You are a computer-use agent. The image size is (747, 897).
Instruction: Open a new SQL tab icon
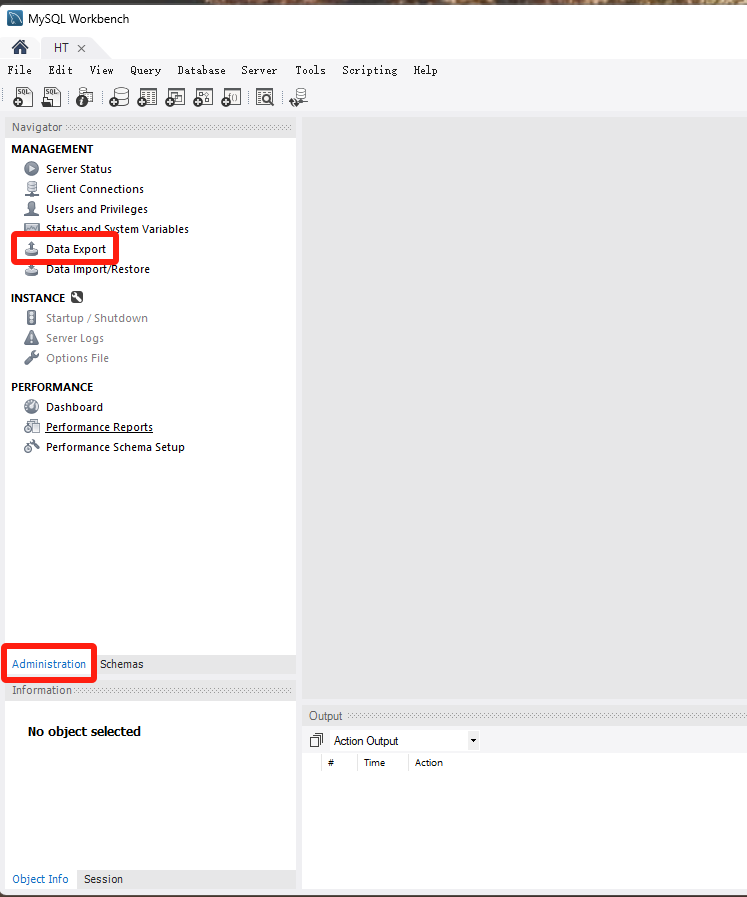click(x=23, y=97)
